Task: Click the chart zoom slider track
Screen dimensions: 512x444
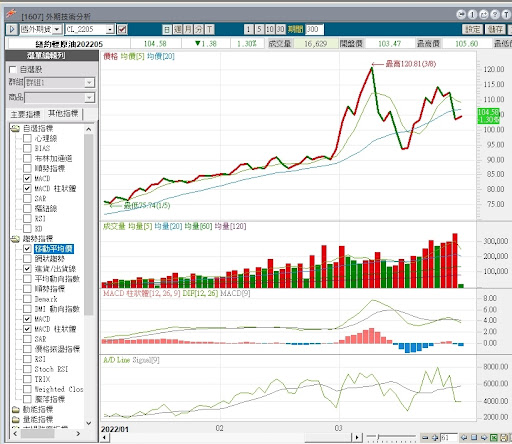Action: [x=391, y=437]
